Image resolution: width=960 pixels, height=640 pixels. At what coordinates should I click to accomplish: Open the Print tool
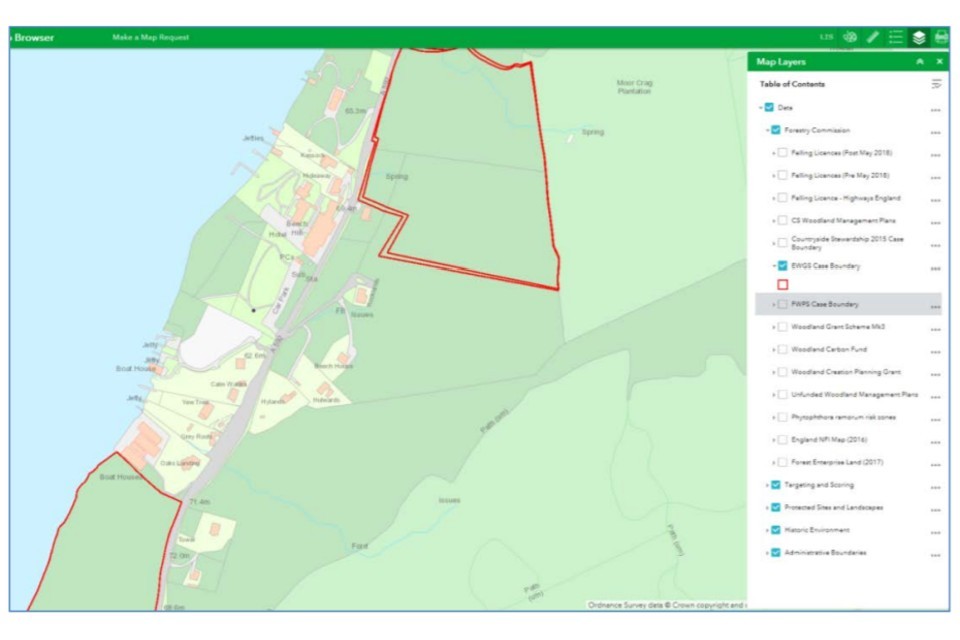(941, 37)
